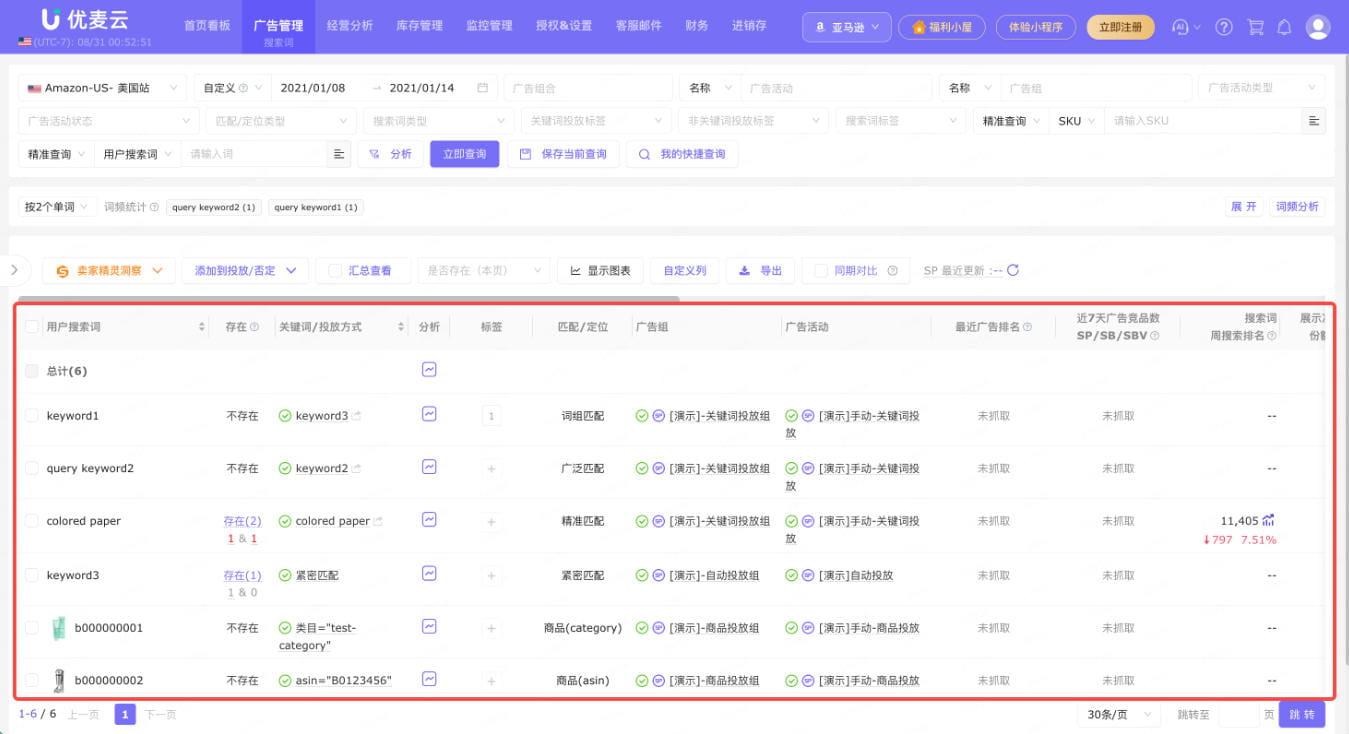Screen dimensions: 1349x734
Task: Open the 经营分析 navigation menu
Action: pyautogui.click(x=350, y=26)
